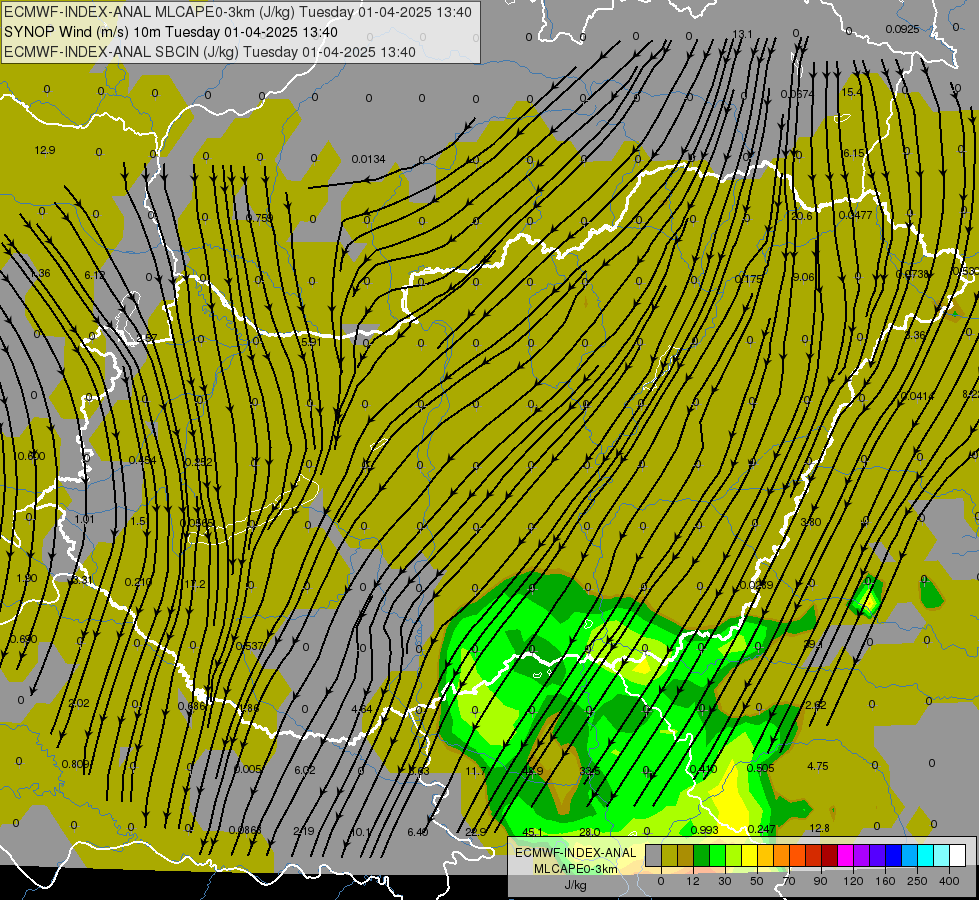Click the map value 0.809
The width and height of the screenshot is (979, 900).
pyautogui.click(x=76, y=764)
